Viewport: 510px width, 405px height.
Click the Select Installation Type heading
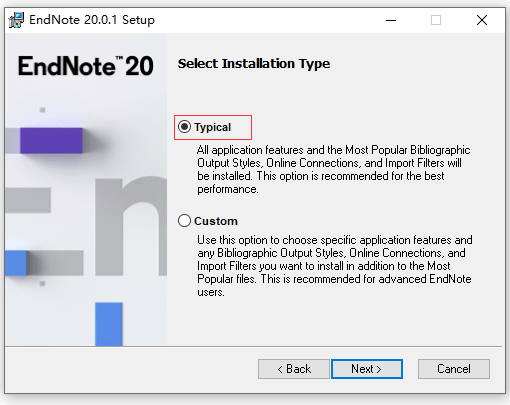(254, 63)
